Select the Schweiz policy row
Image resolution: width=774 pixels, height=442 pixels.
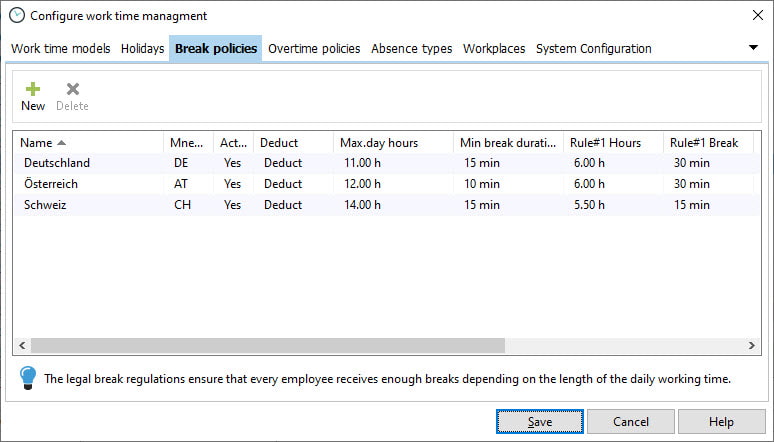(387, 205)
